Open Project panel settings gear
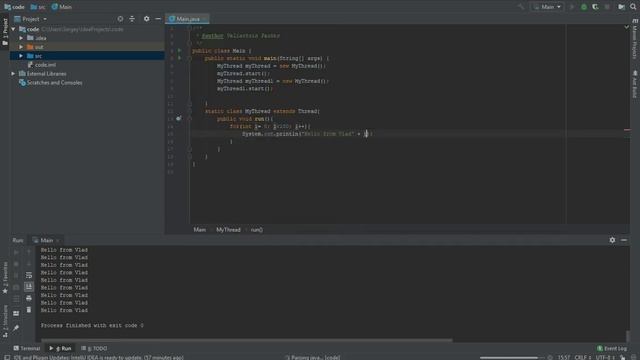 point(146,19)
